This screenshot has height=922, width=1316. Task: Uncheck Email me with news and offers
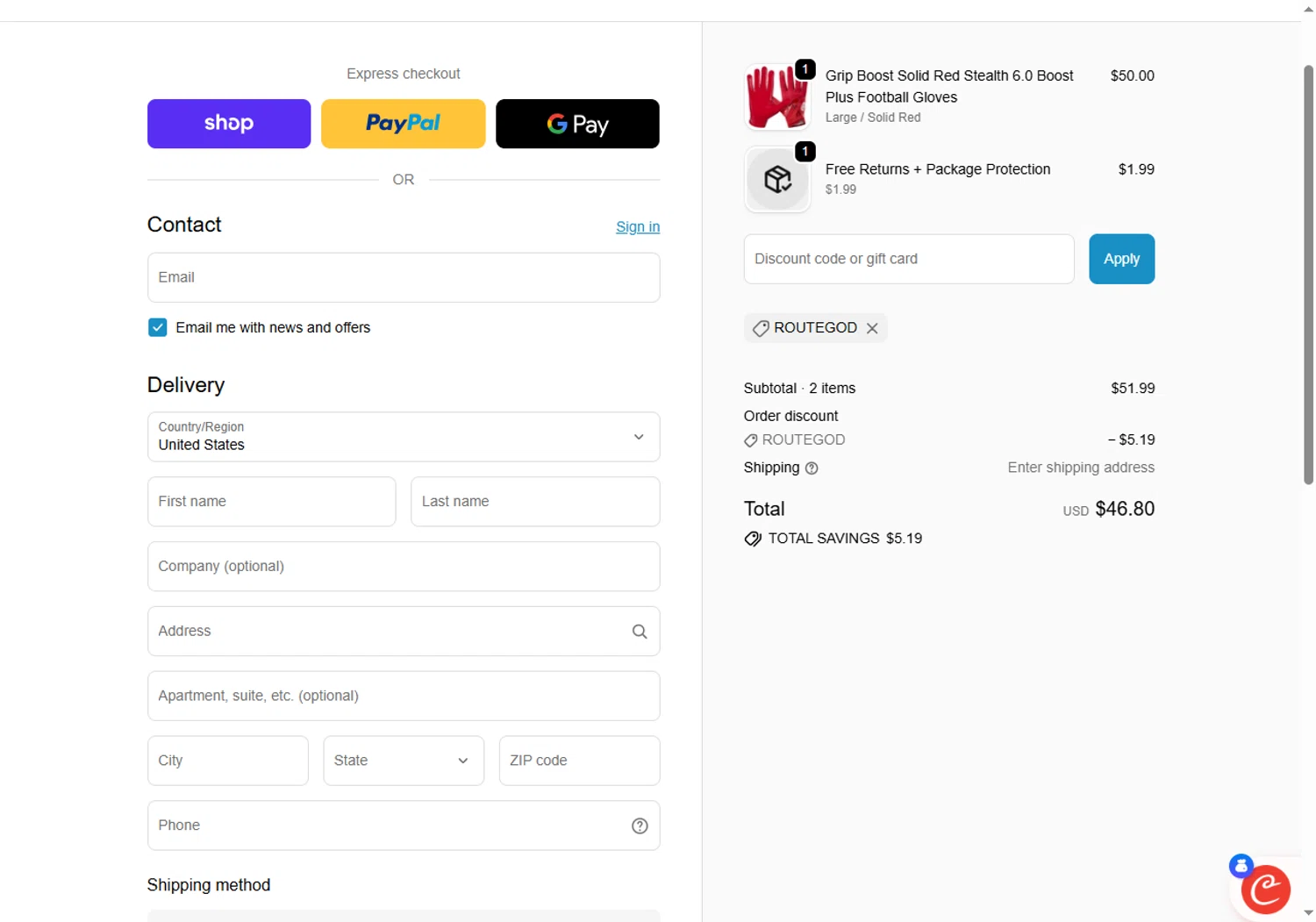[x=158, y=327]
